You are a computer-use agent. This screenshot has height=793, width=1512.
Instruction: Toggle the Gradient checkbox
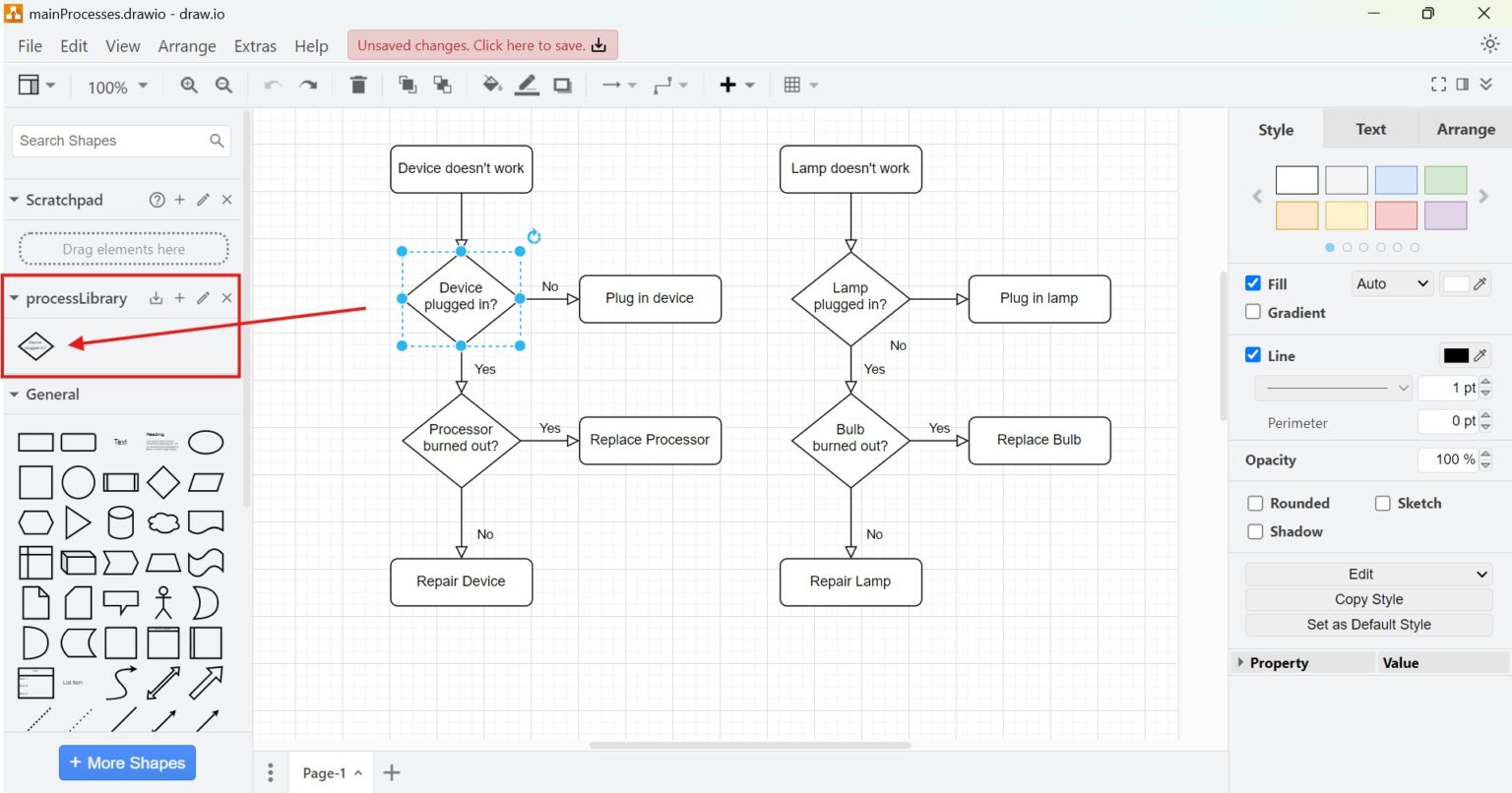click(1254, 312)
